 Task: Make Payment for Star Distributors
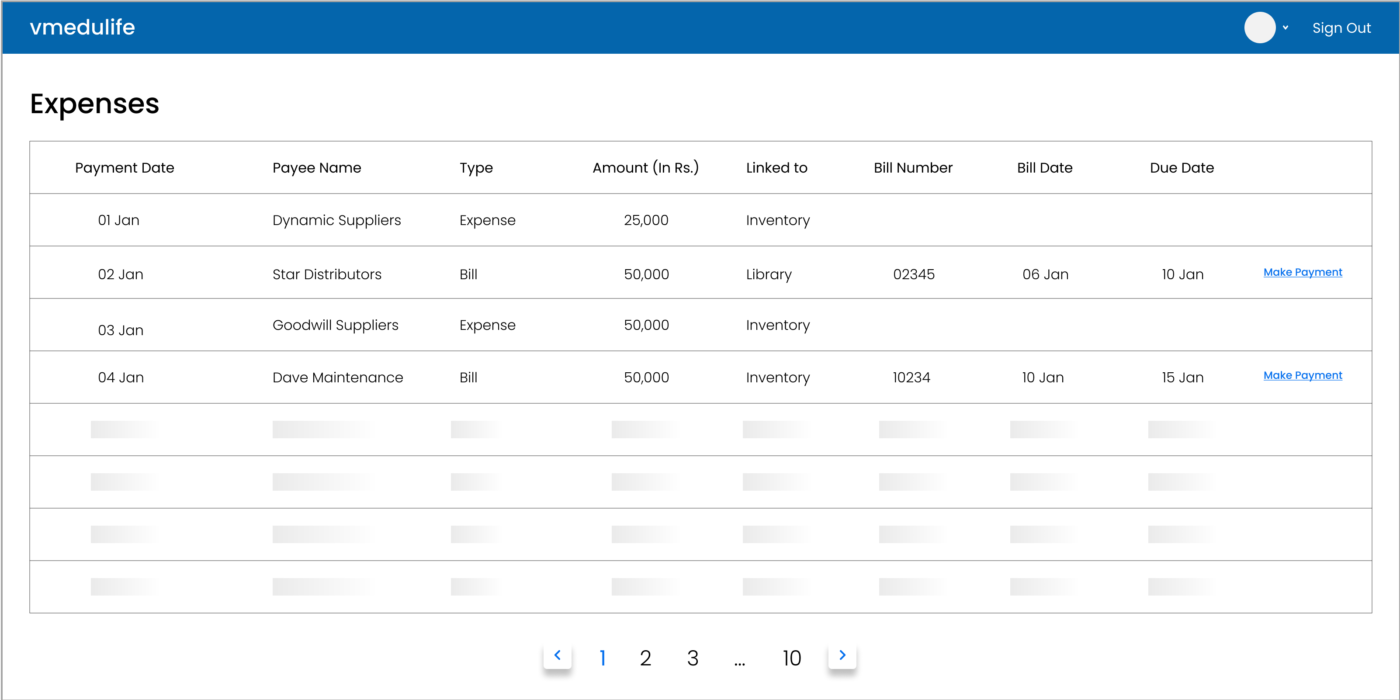pos(1302,272)
